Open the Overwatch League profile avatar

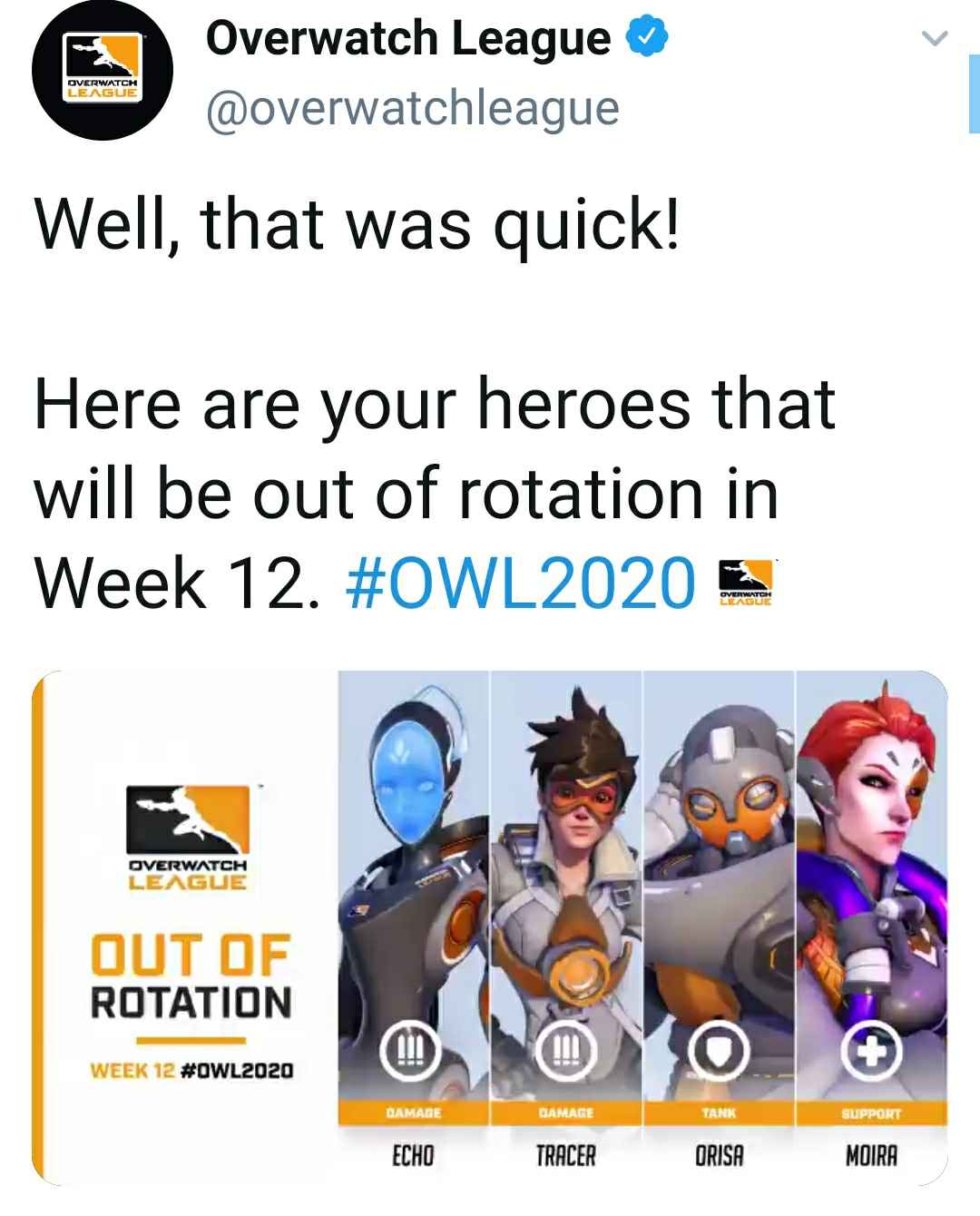(x=102, y=70)
